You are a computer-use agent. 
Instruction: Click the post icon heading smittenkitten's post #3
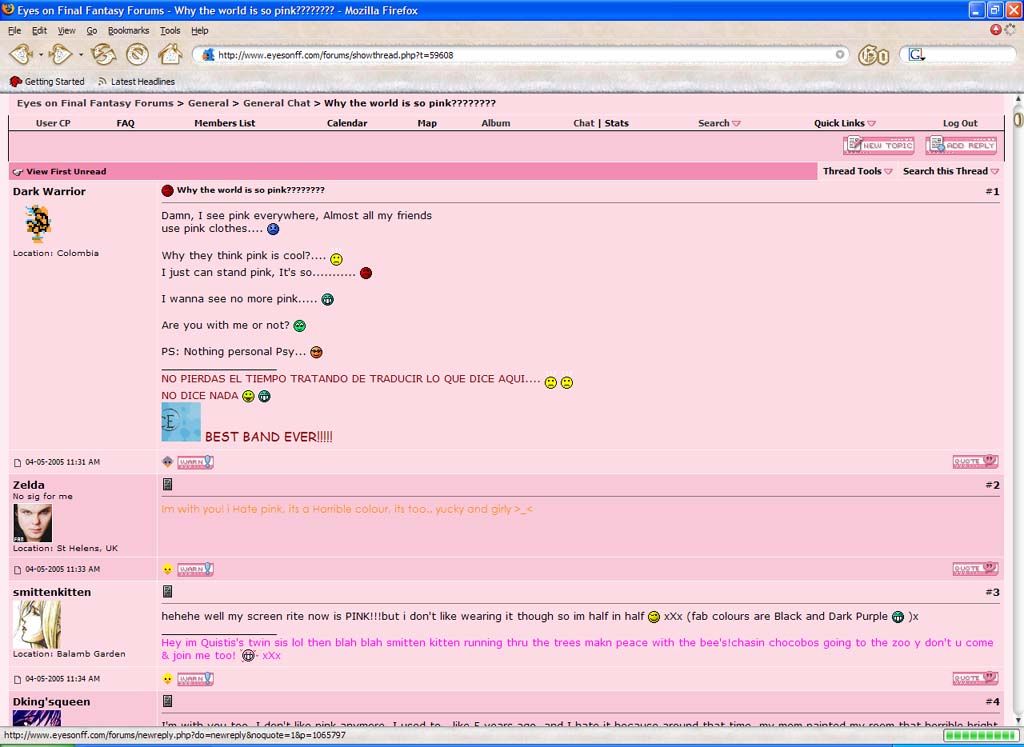click(167, 592)
